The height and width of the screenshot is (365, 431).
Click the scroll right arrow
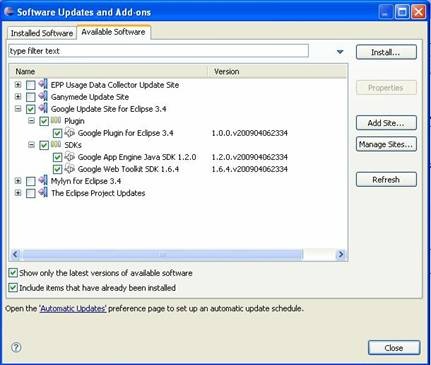[340, 255]
